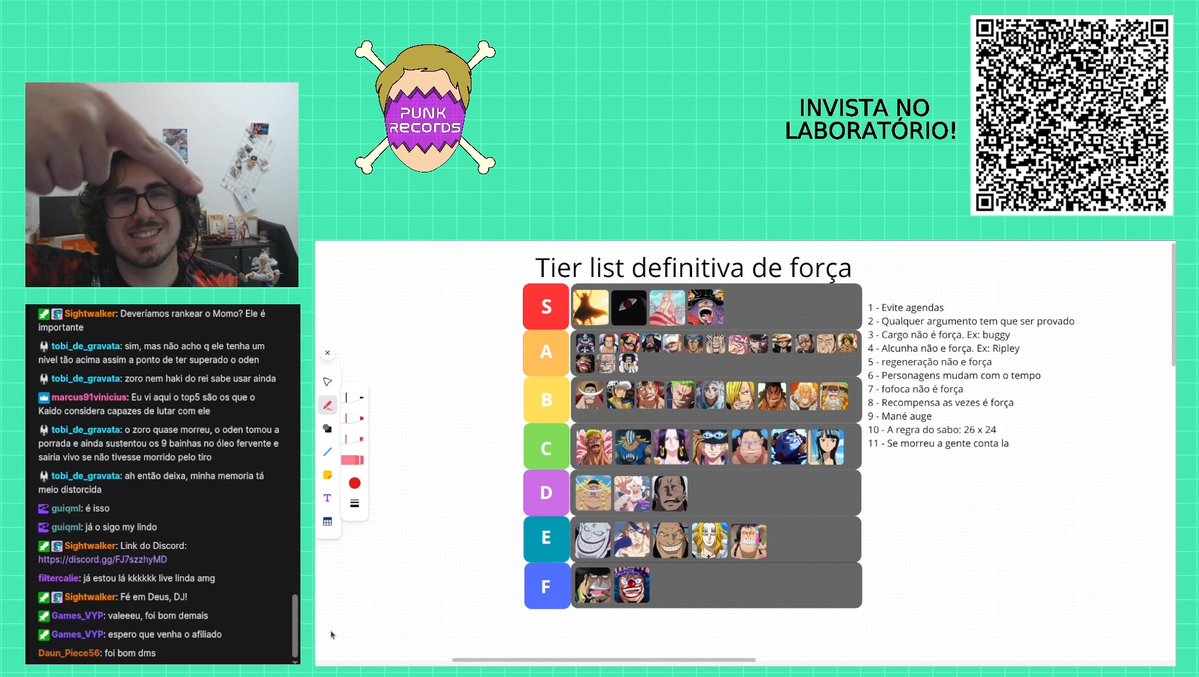Click the red S tier label
Image resolution: width=1199 pixels, height=677 pixels.
coord(546,306)
